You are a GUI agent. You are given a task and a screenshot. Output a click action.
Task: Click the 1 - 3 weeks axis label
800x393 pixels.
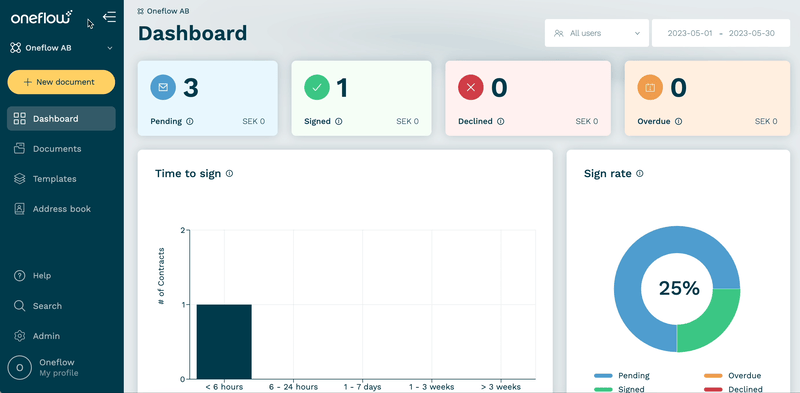(432, 387)
